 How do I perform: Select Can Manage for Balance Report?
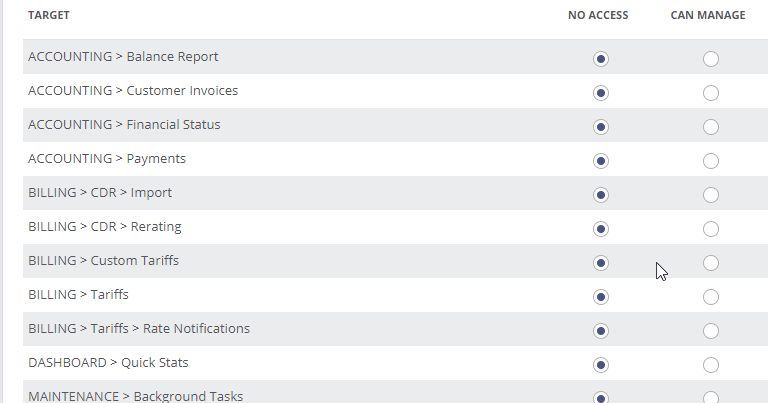tap(711, 59)
